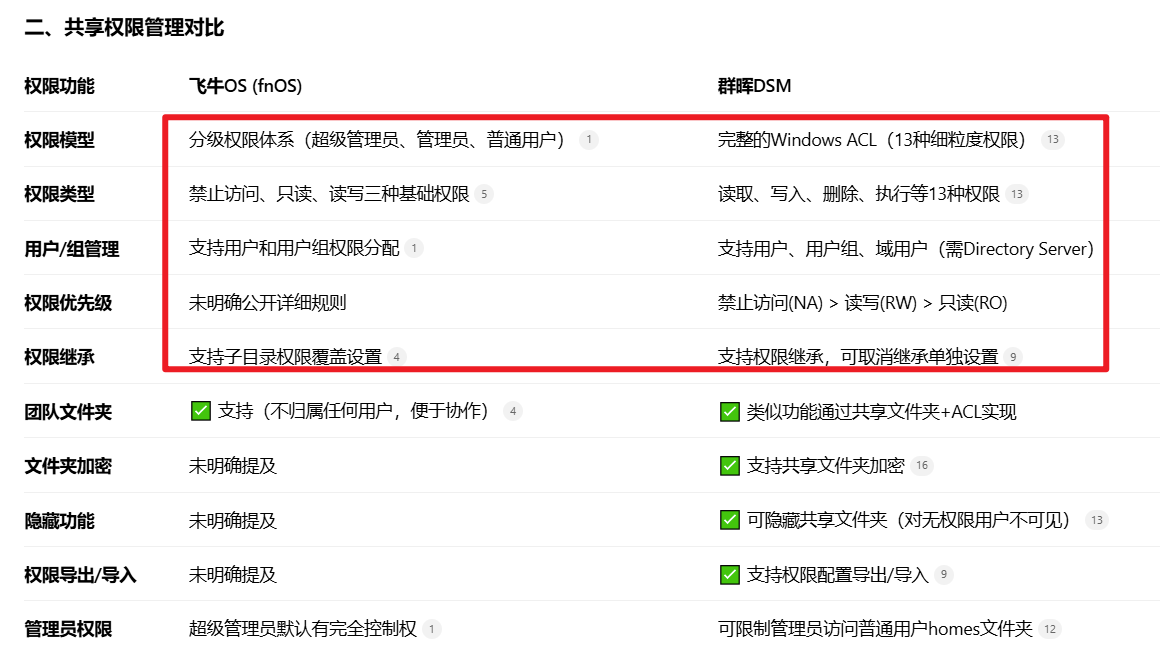The width and height of the screenshot is (1160, 668).
Task: Open citation 13 after 对无权限用户不可见
Action: pyautogui.click(x=1097, y=520)
